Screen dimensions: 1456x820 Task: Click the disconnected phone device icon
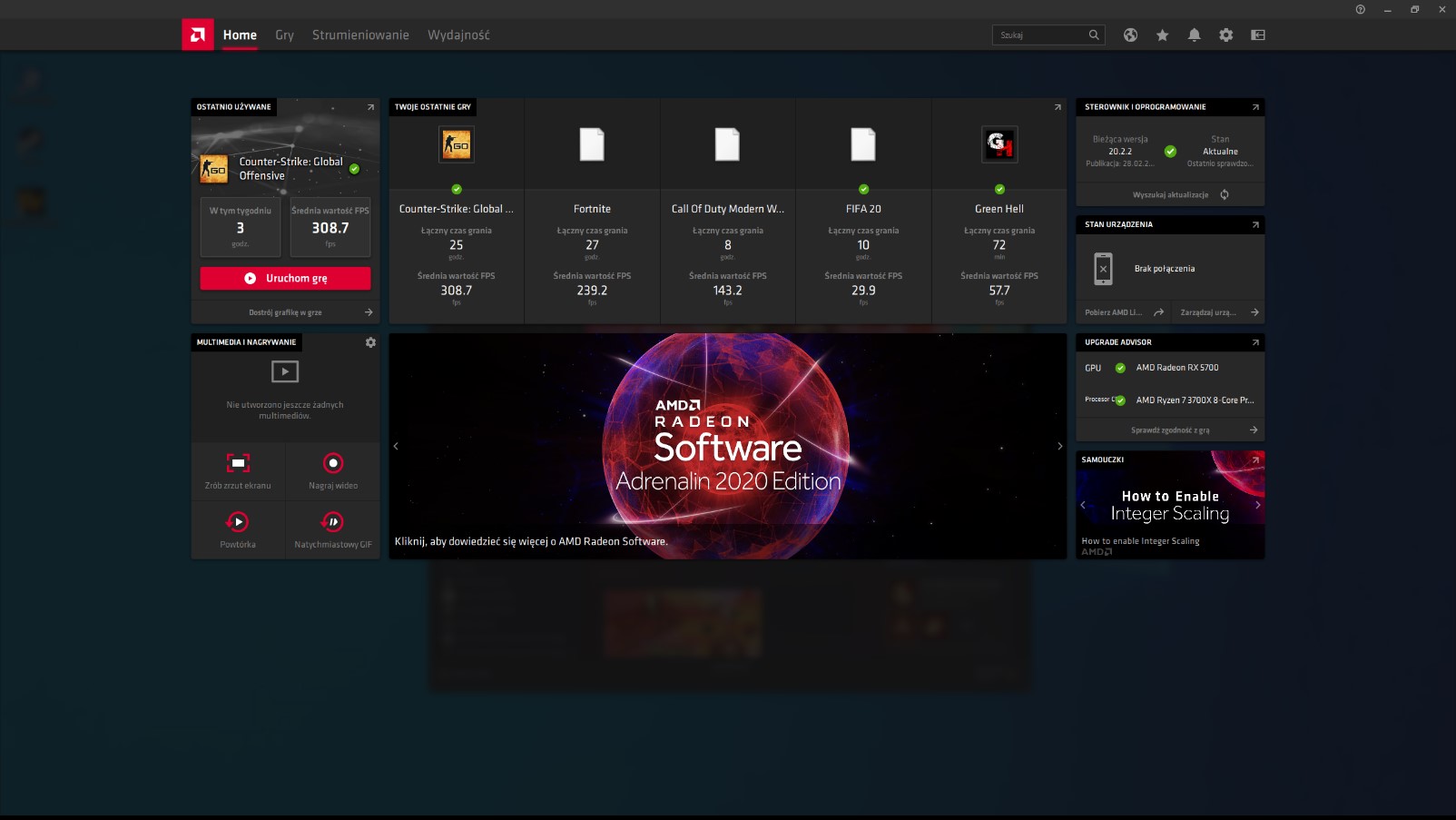1103,269
